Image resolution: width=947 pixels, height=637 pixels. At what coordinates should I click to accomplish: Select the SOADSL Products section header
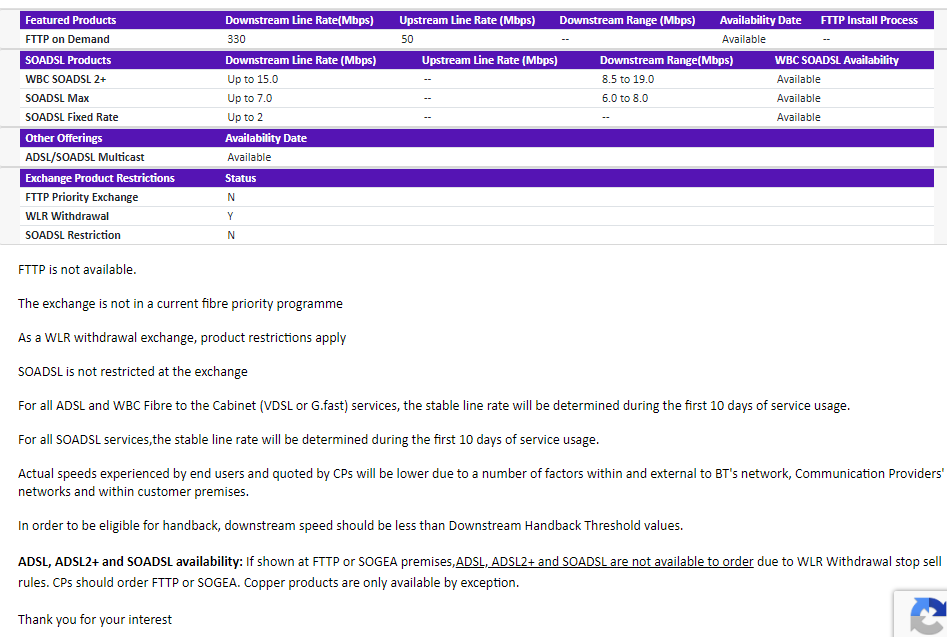coord(68,60)
